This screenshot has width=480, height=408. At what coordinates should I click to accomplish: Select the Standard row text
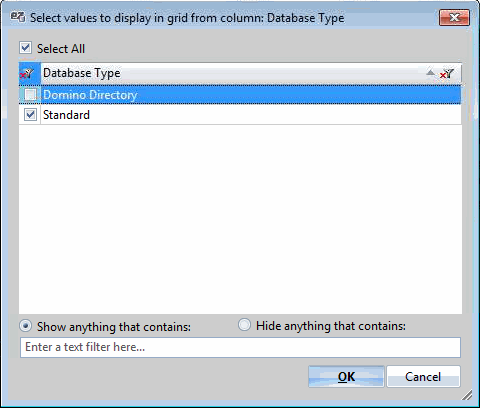point(66,115)
